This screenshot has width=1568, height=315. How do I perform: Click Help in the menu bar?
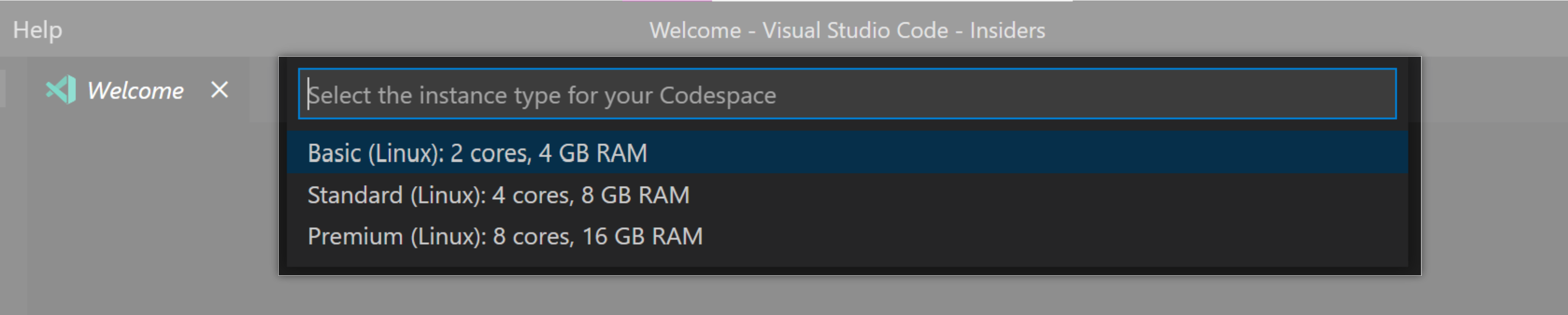[37, 30]
